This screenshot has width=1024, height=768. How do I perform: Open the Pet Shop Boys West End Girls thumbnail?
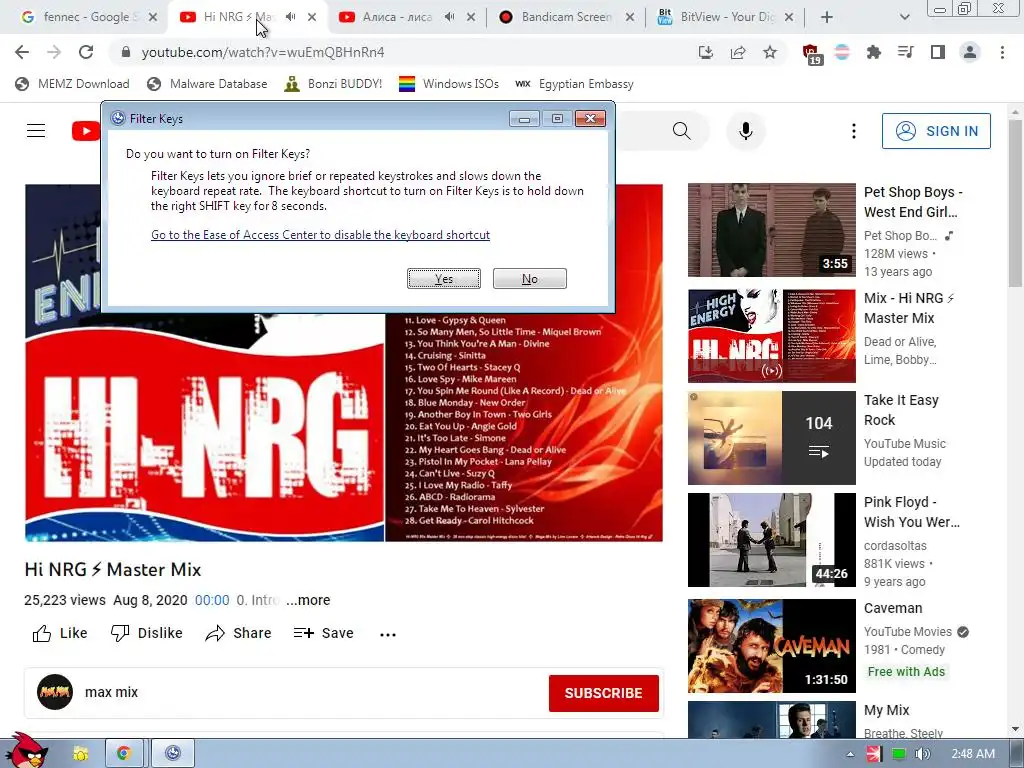point(771,230)
